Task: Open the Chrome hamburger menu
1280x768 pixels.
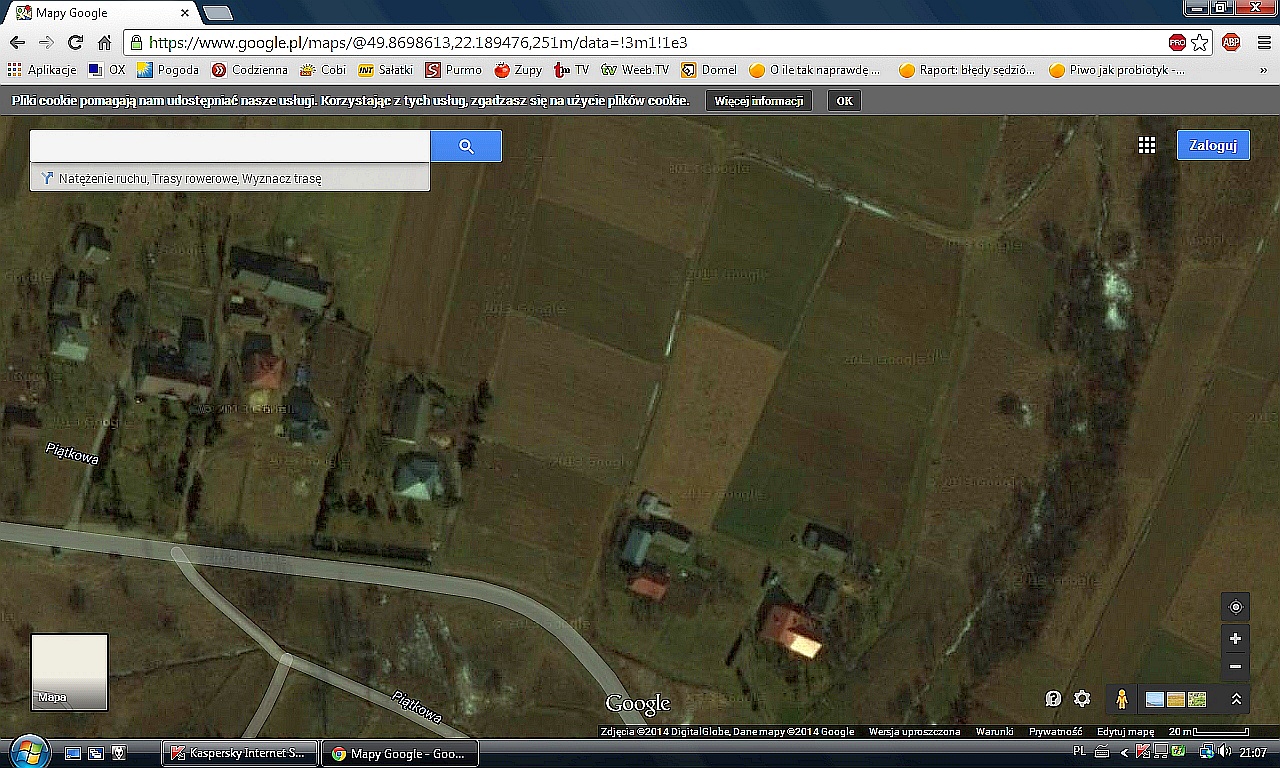Action: [x=1264, y=43]
